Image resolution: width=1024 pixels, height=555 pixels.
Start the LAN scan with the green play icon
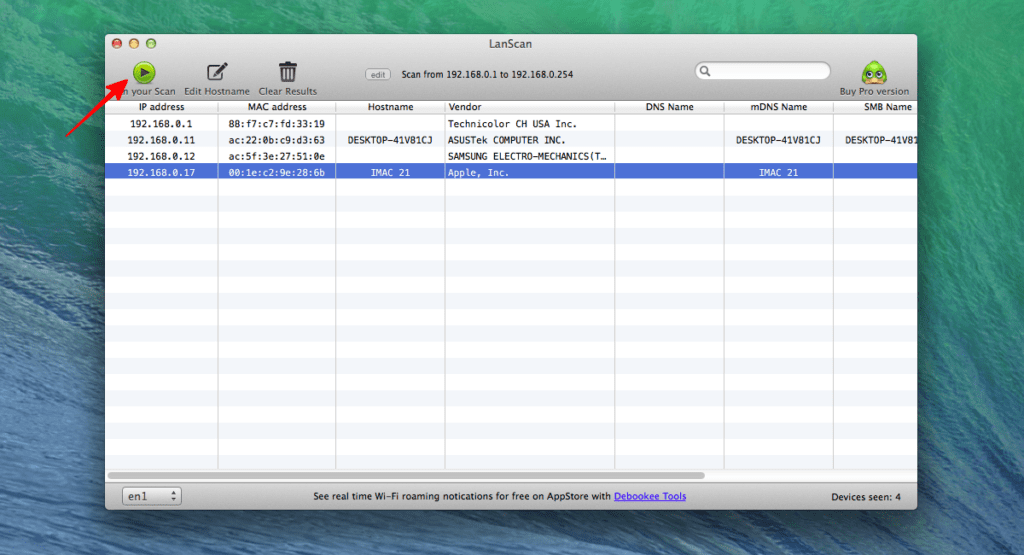pyautogui.click(x=144, y=72)
